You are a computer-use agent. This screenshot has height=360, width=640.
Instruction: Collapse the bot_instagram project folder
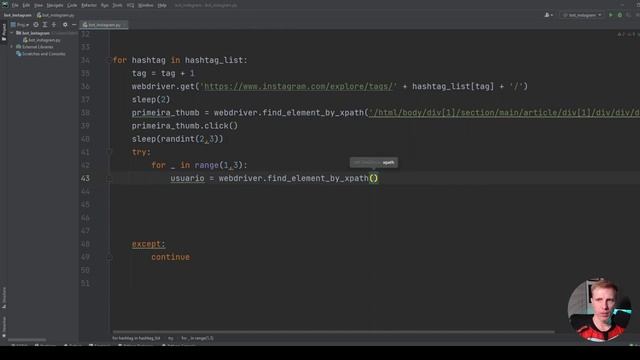[12, 33]
